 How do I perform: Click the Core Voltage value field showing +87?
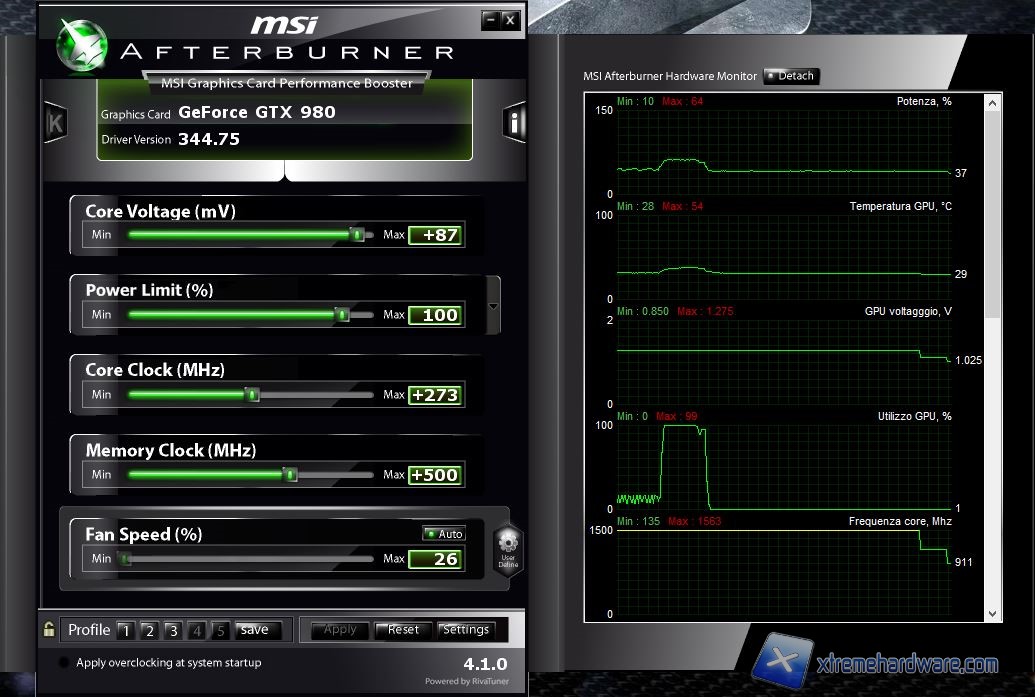(x=437, y=235)
